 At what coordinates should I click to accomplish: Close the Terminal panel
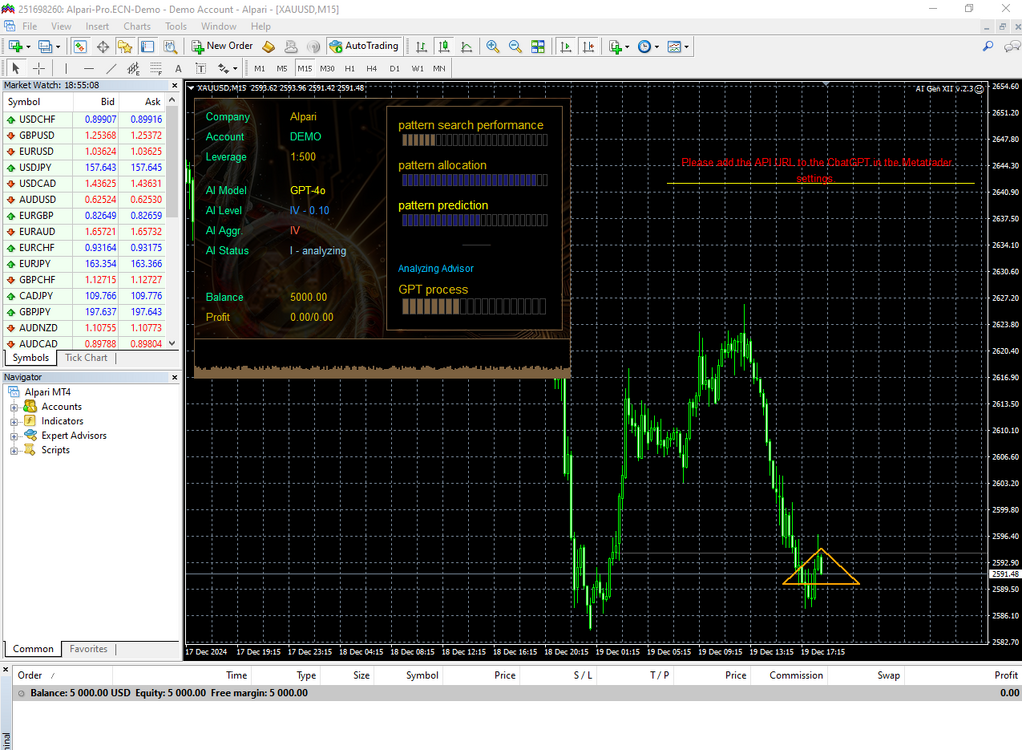coord(5,670)
